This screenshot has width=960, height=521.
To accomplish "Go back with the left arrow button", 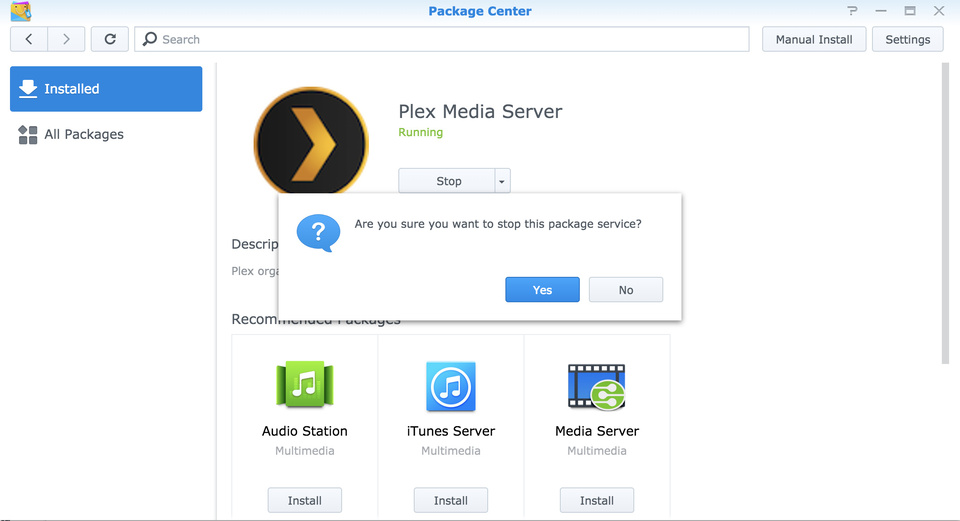I will click(29, 39).
